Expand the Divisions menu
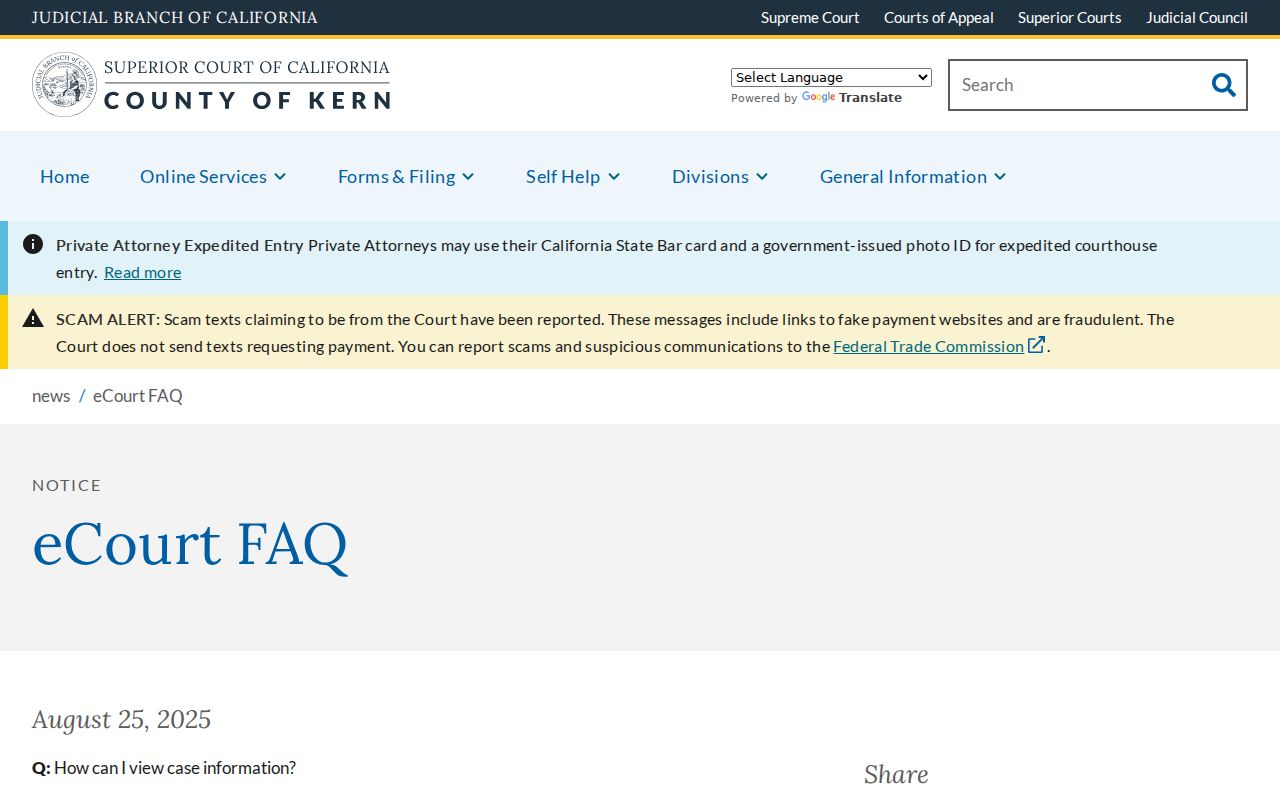Image resolution: width=1280 pixels, height=800 pixels. pos(720,176)
